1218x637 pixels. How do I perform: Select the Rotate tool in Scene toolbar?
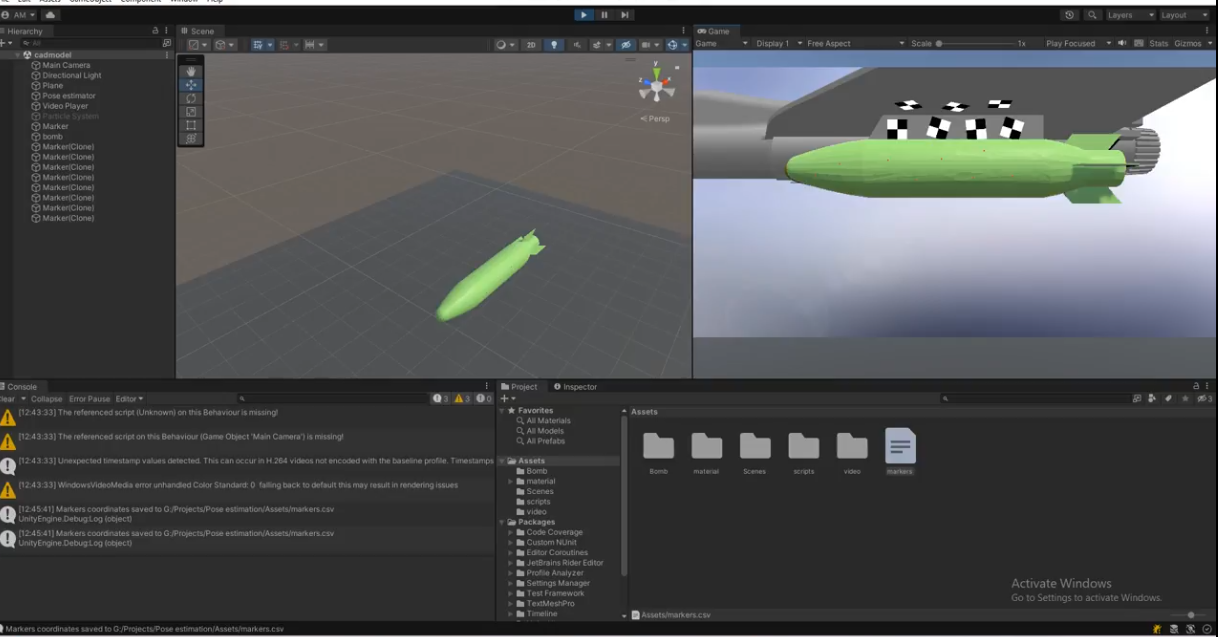point(192,98)
